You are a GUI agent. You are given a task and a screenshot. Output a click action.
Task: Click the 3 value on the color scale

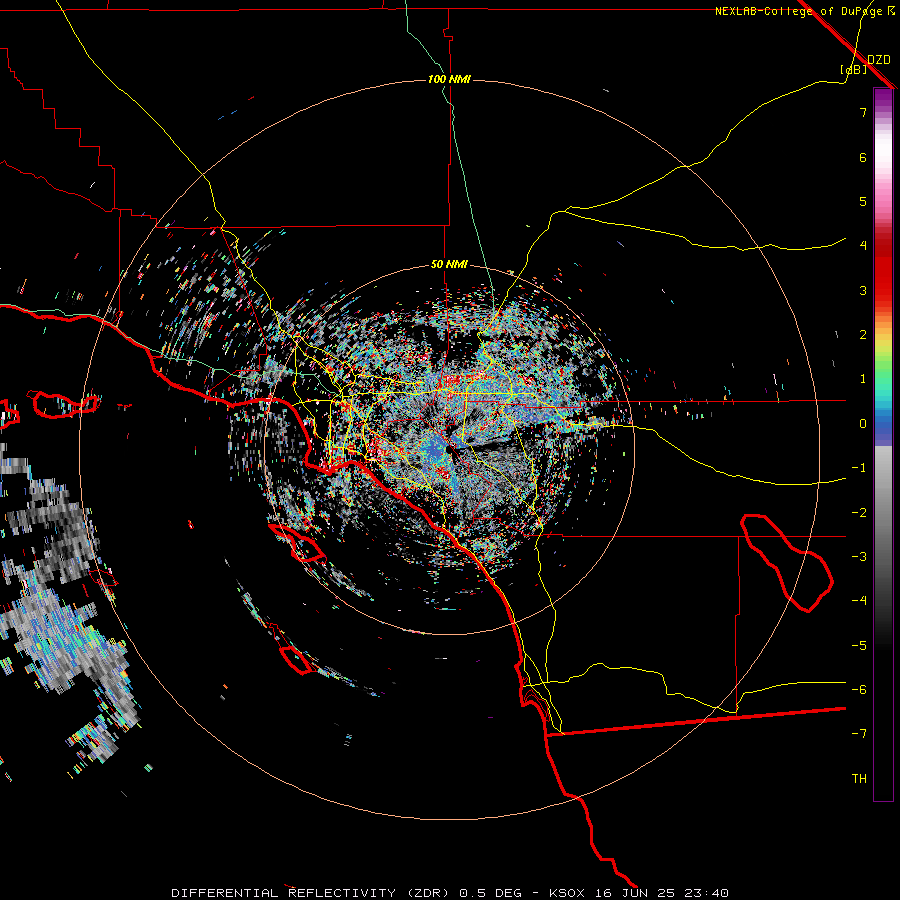pos(863,290)
